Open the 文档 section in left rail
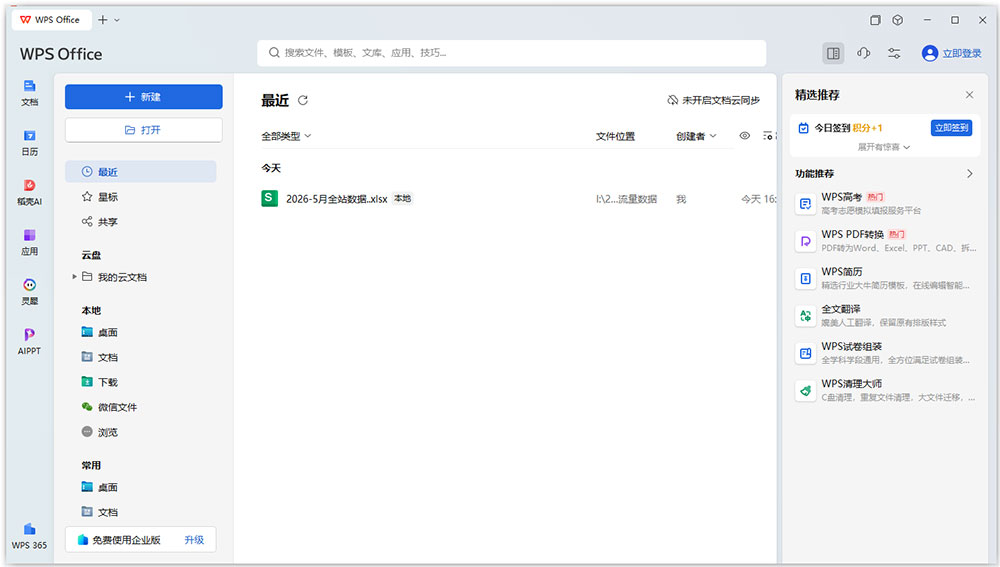 pyautogui.click(x=29, y=92)
